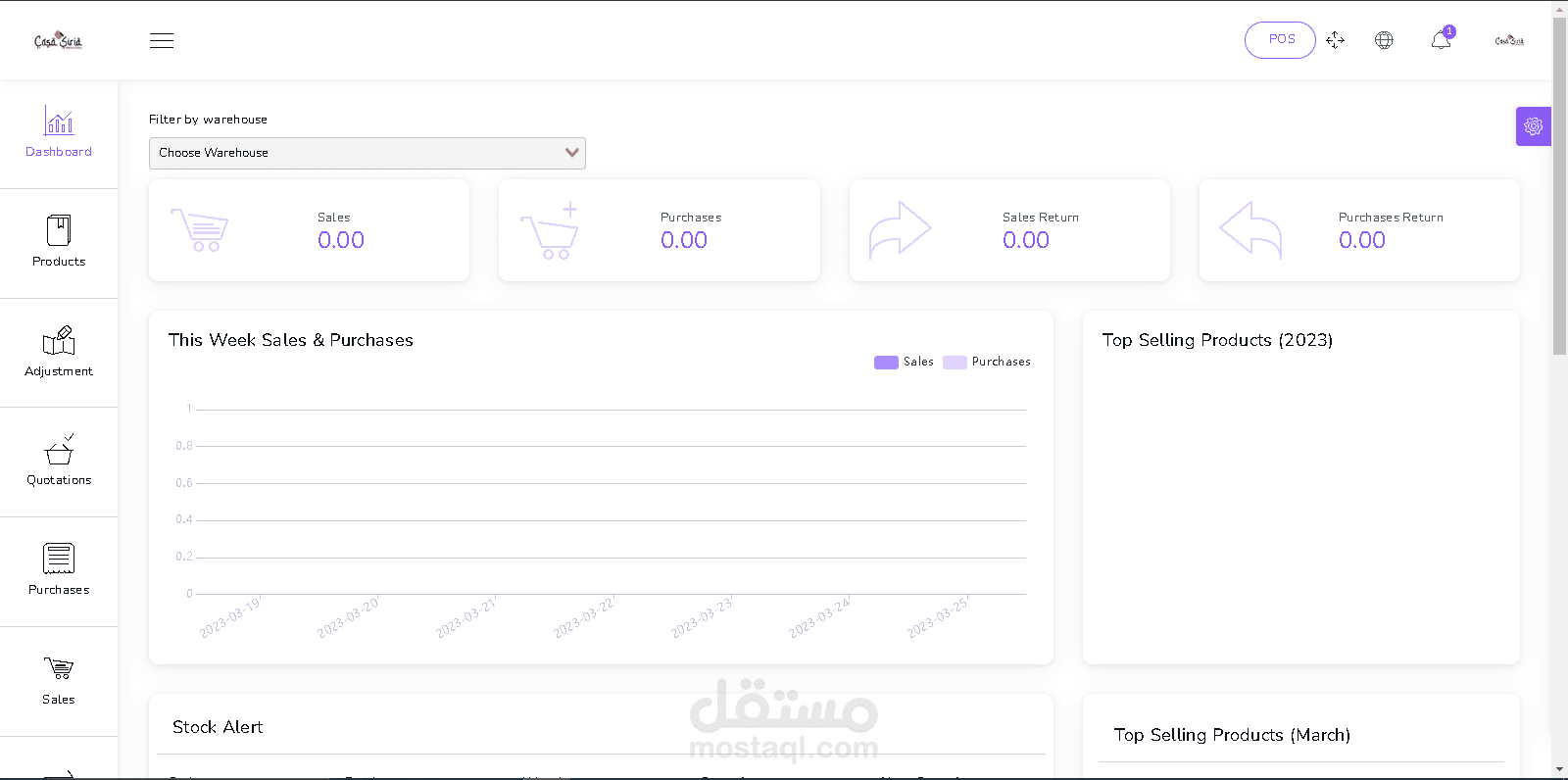Click 'This Week Sales & Purchases' heading

coord(291,340)
